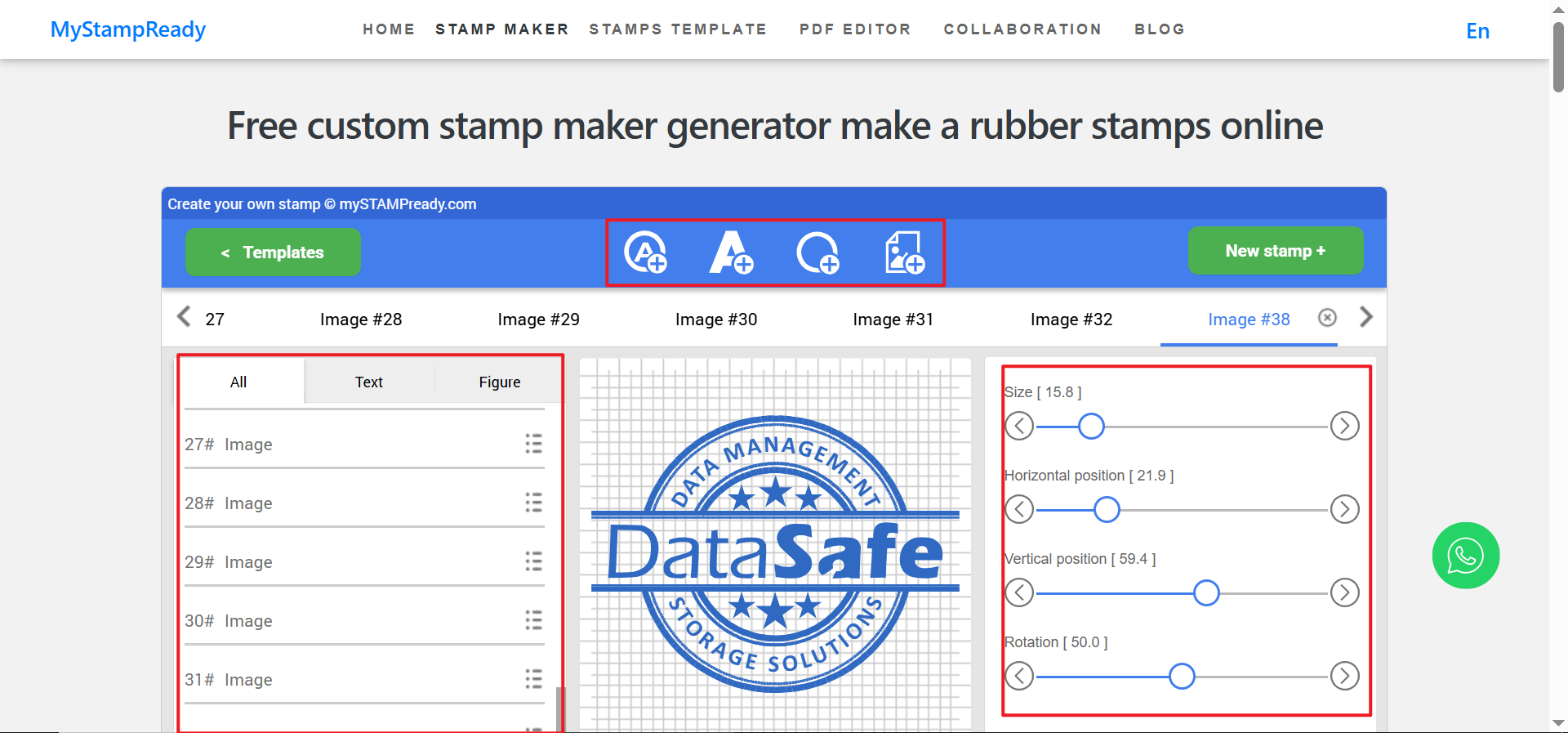
Task: Decrease Size with left arrow
Action: point(1019,426)
